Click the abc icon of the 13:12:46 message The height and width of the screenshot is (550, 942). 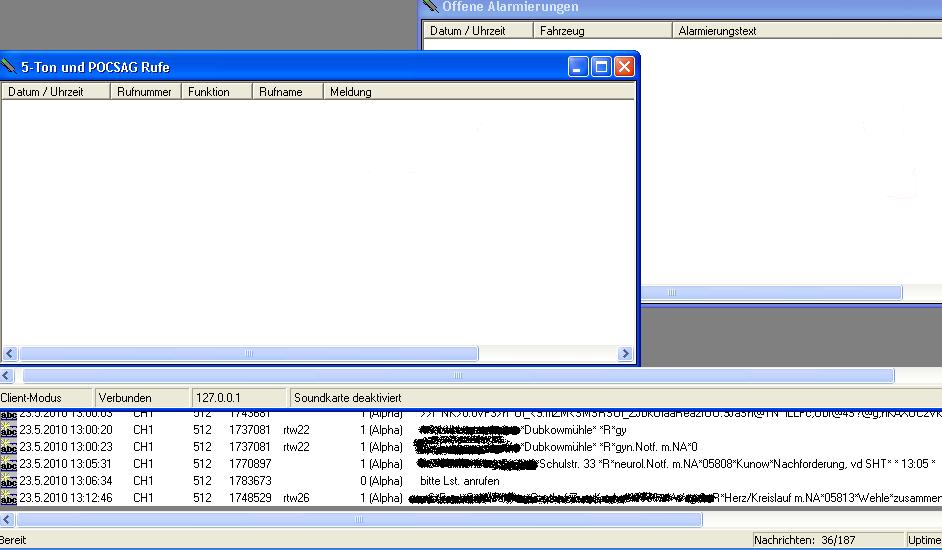[8, 498]
